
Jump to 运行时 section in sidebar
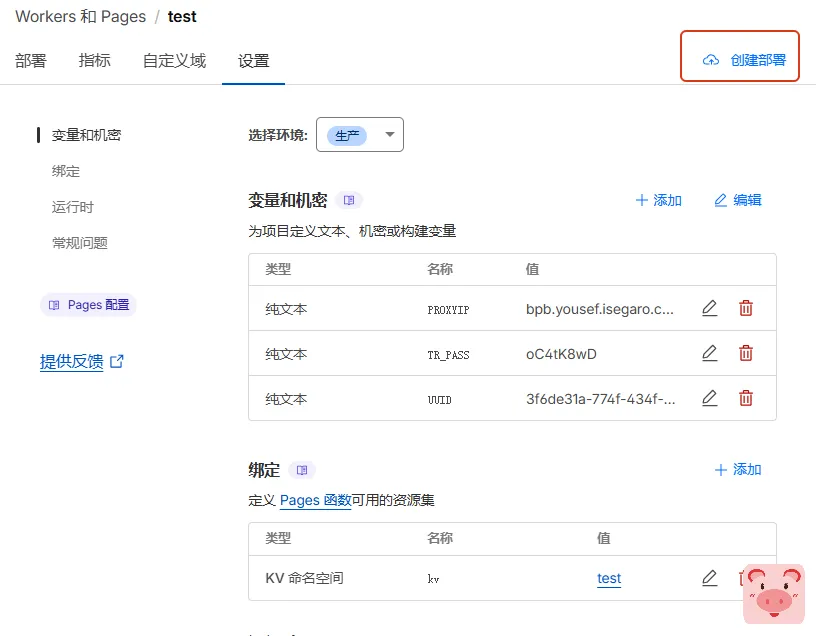coord(73,207)
